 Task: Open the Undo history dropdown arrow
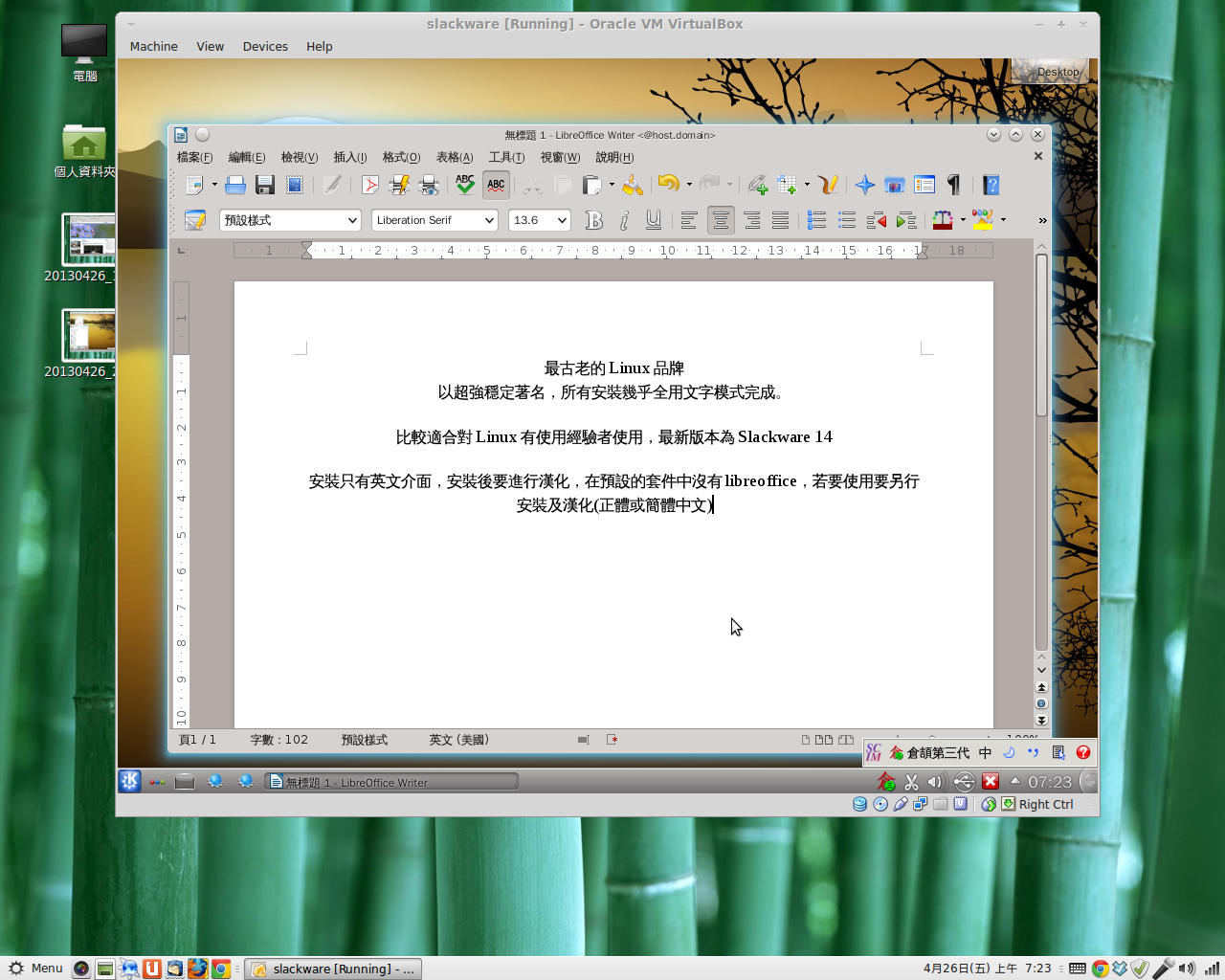pyautogui.click(x=689, y=185)
